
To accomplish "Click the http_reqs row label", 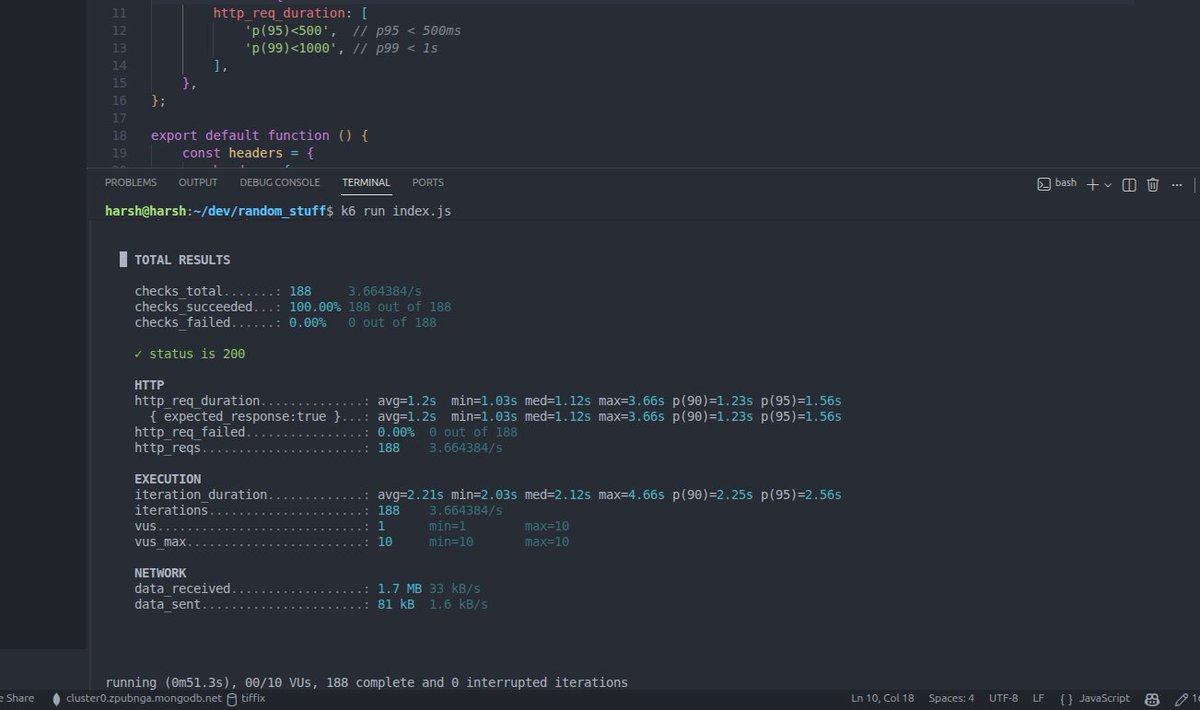I will tap(168, 448).
